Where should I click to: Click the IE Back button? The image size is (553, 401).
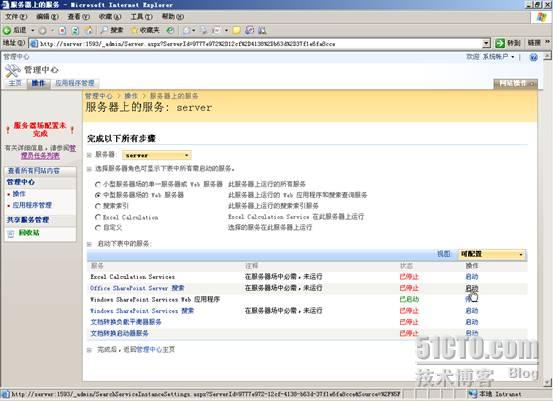tap(15, 30)
